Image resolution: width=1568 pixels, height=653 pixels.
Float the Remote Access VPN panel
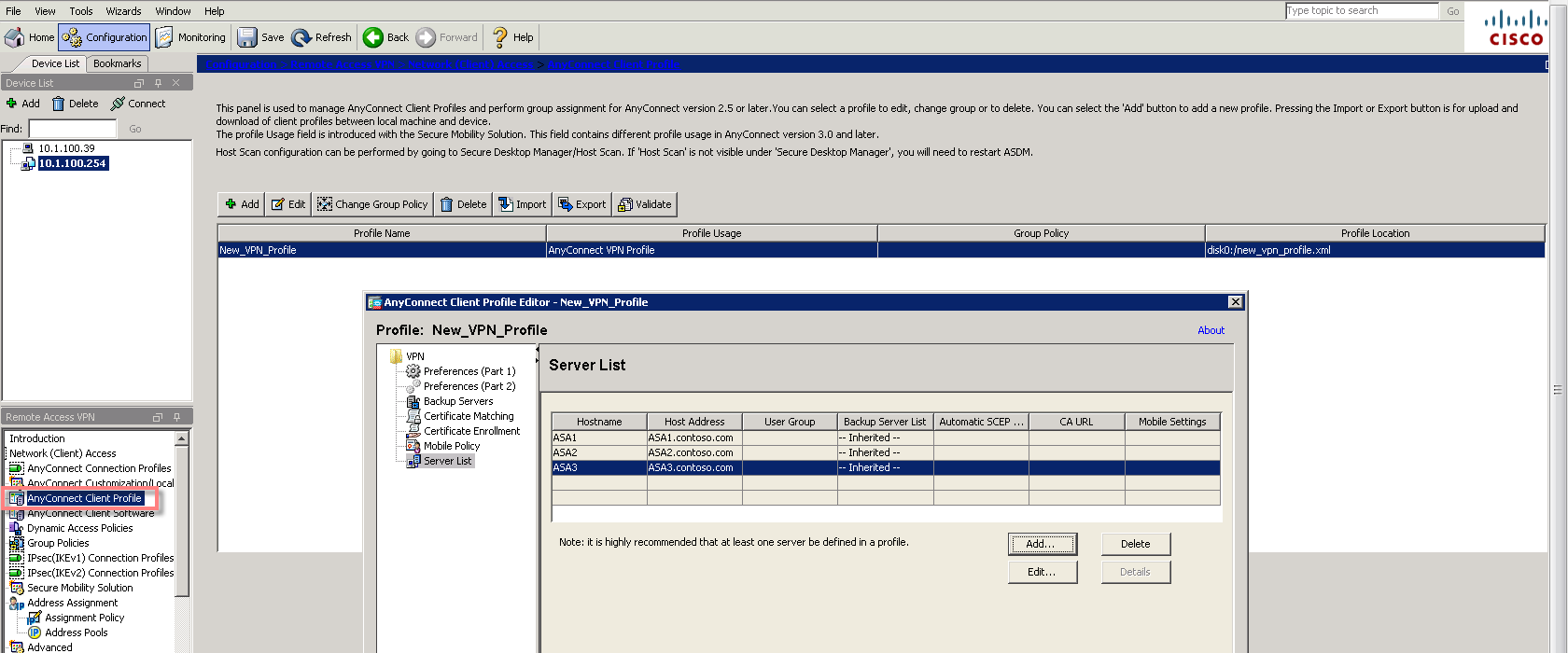coord(158,417)
